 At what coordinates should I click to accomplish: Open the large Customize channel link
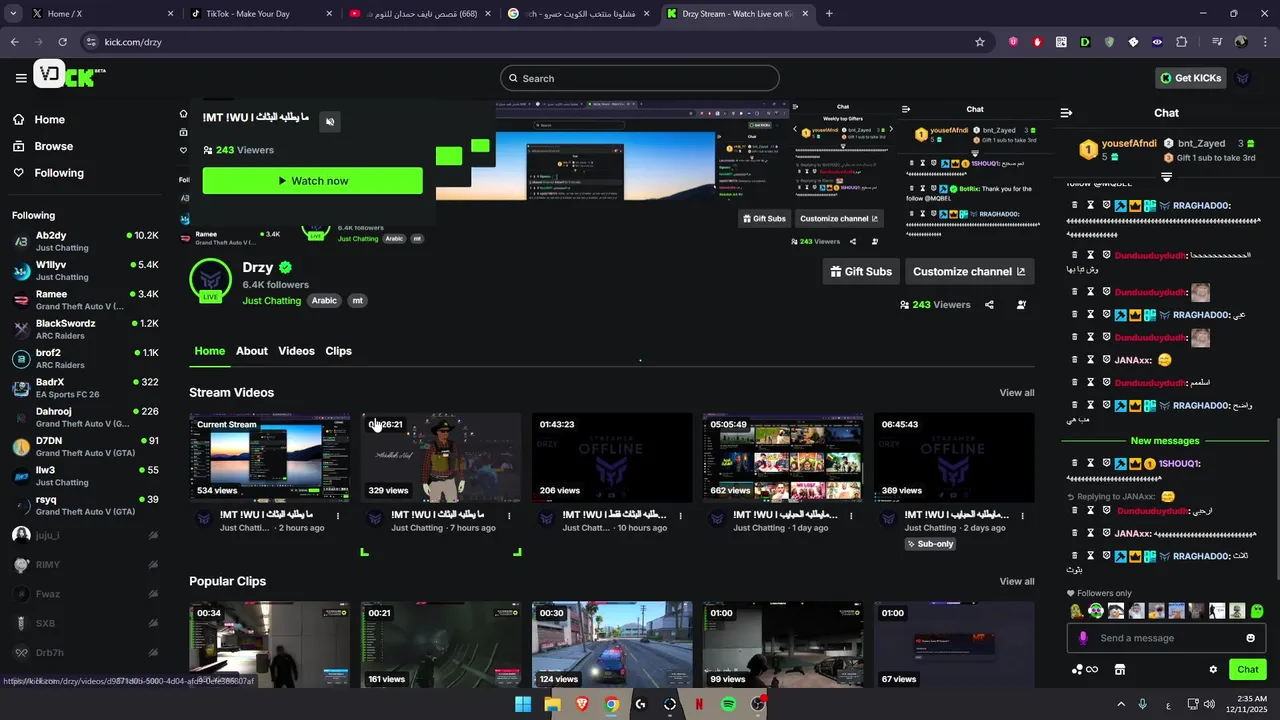[x=969, y=271]
